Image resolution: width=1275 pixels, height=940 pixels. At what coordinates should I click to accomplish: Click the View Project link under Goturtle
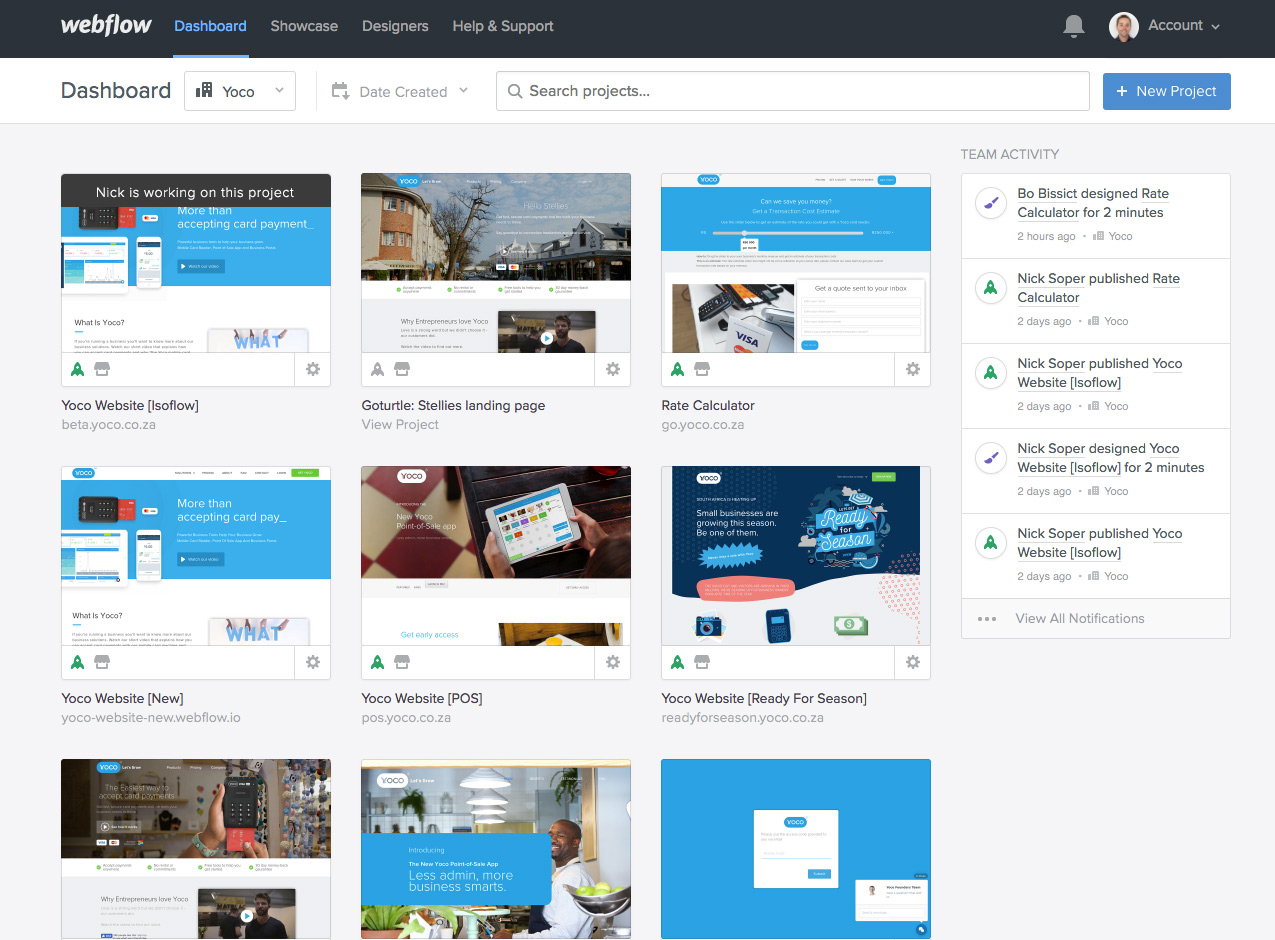point(400,425)
